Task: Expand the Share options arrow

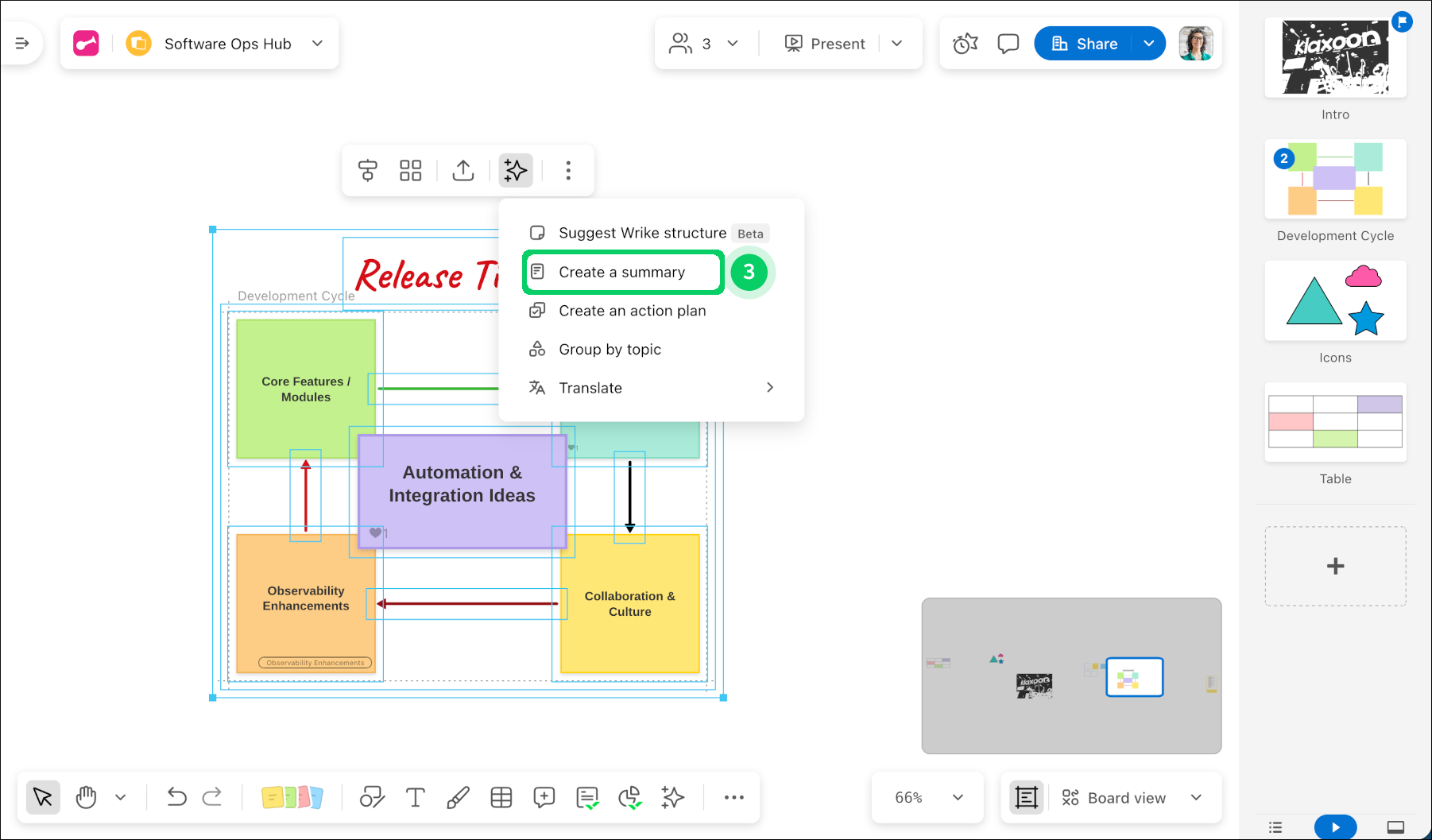Action: point(1148,44)
